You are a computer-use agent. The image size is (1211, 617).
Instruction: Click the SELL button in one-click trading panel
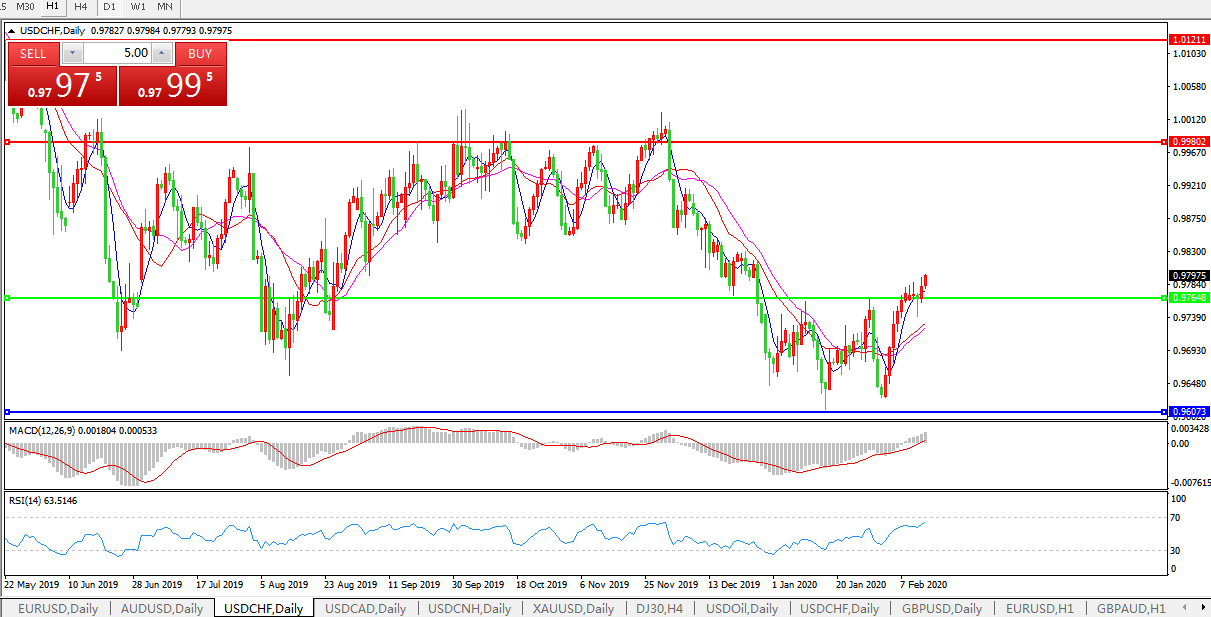[33, 53]
